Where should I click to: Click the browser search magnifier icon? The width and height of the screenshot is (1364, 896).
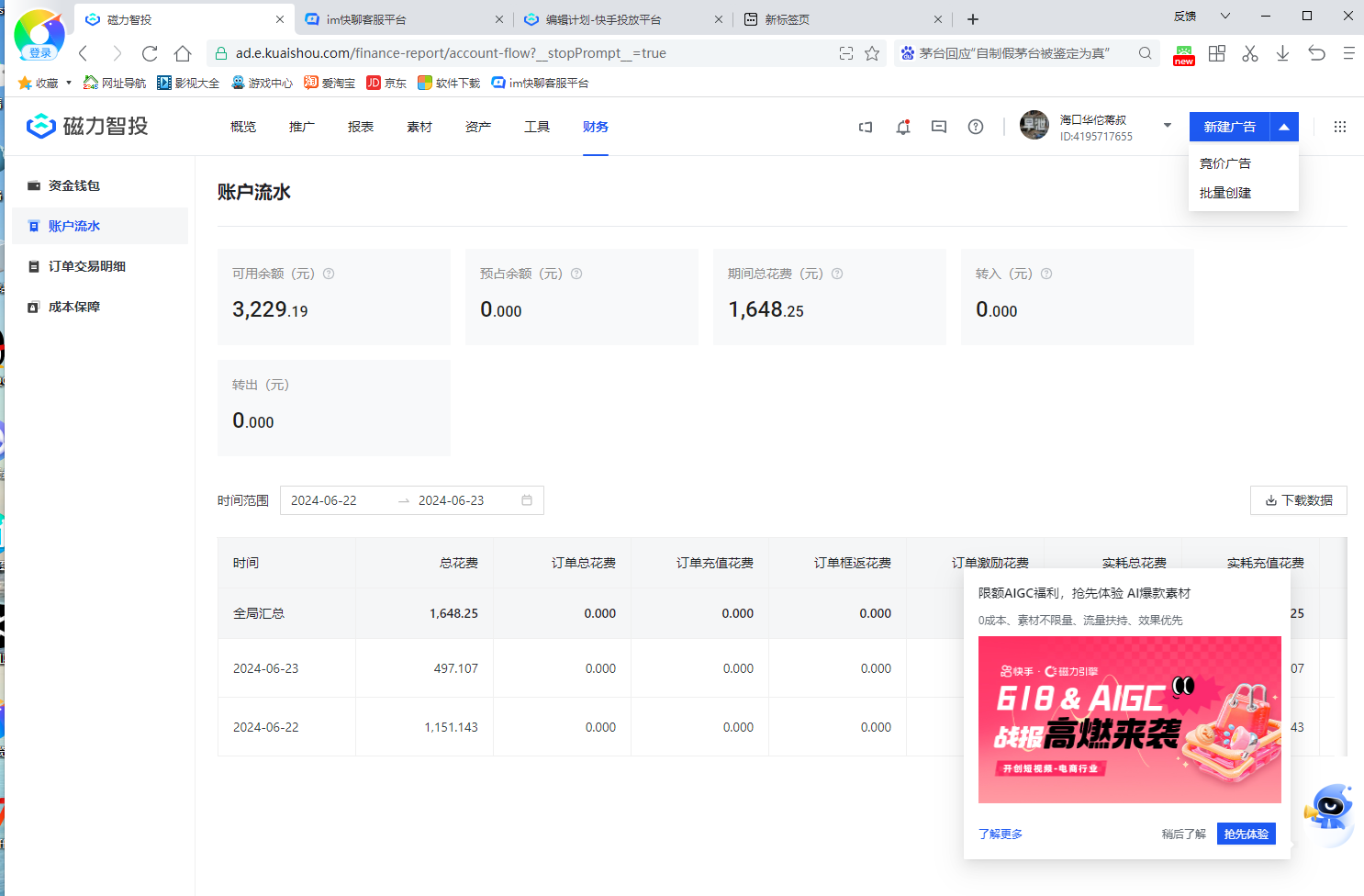tap(1146, 53)
